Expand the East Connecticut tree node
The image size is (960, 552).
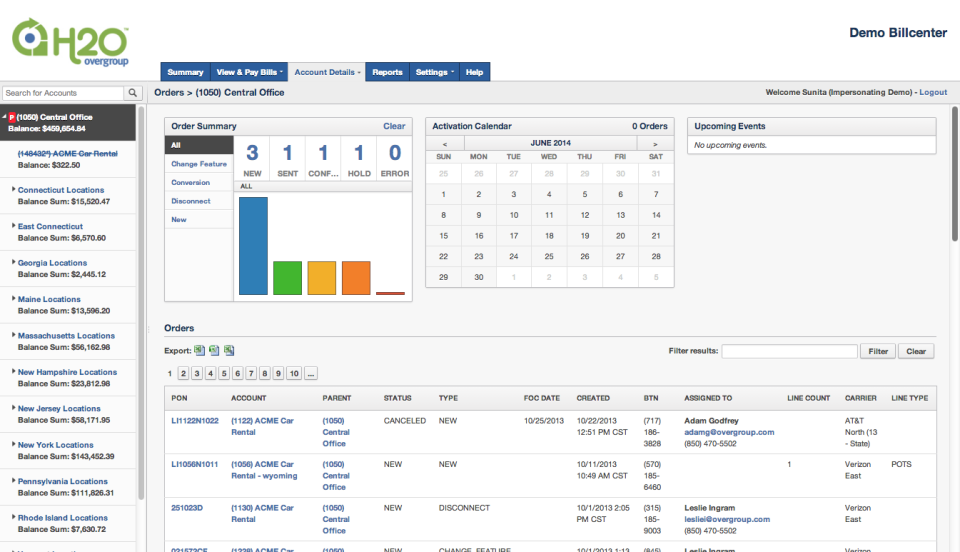click(13, 225)
